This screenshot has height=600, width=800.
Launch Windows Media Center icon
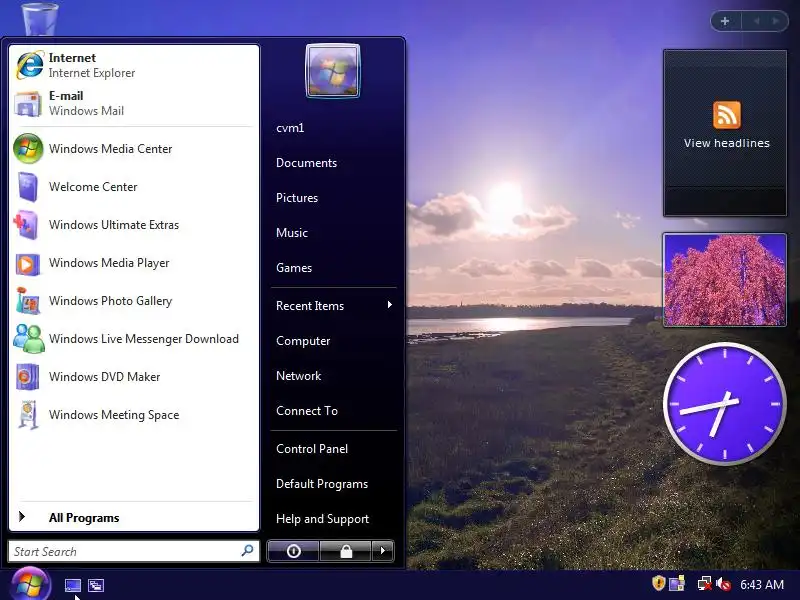click(28, 148)
